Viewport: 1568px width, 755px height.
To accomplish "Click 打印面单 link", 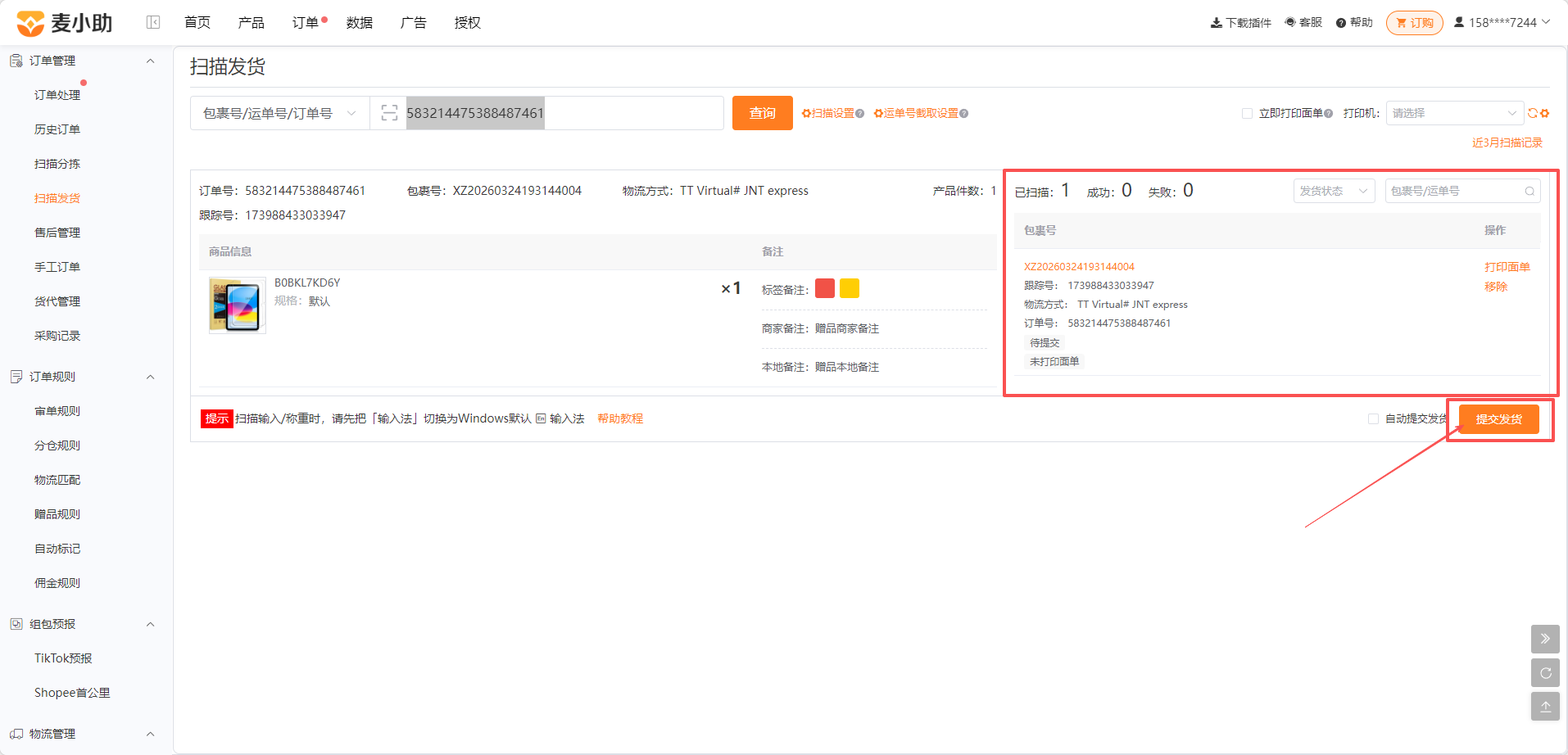I will (x=1507, y=267).
